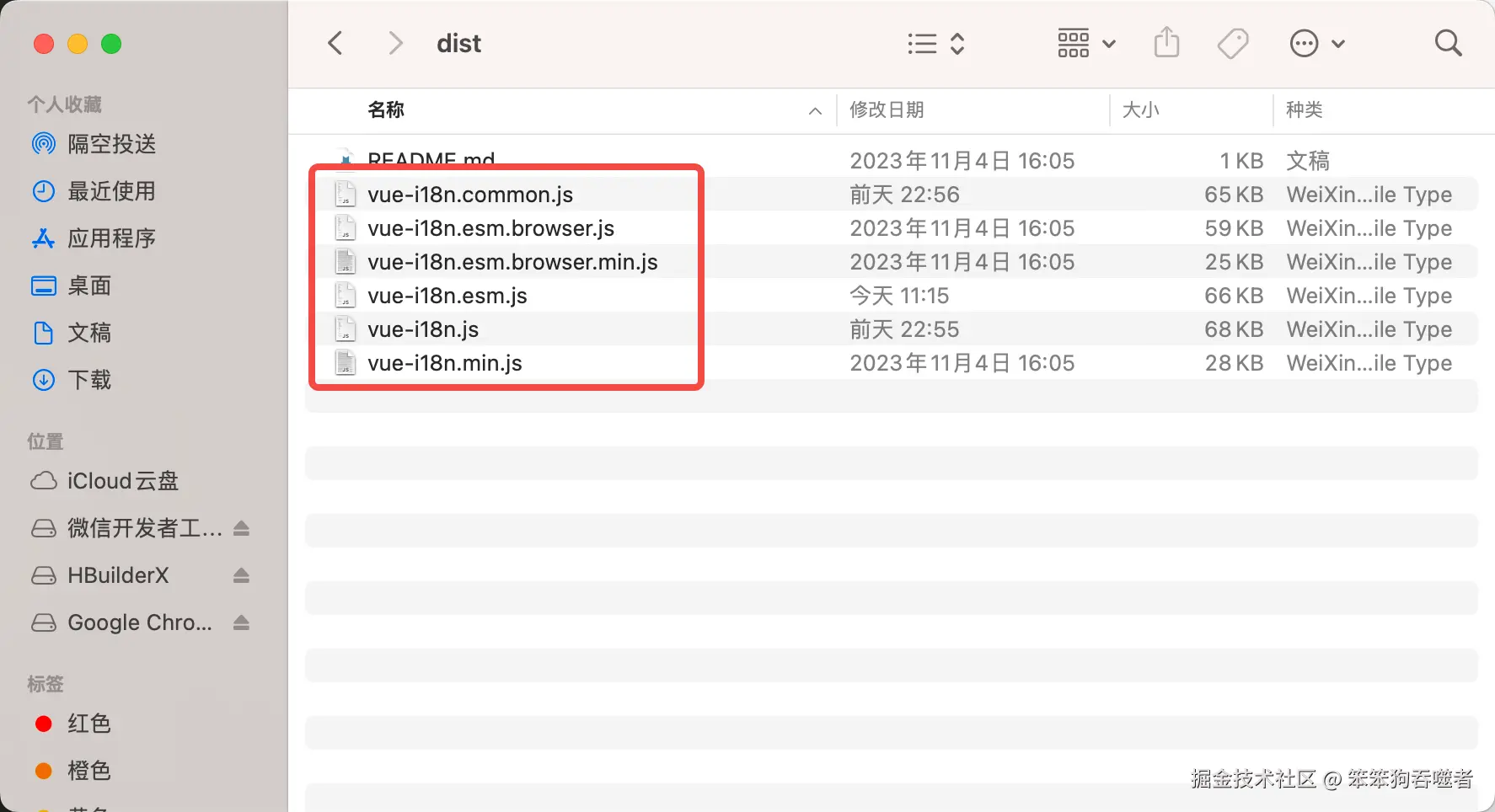Open the search magnifier icon

pyautogui.click(x=1448, y=43)
